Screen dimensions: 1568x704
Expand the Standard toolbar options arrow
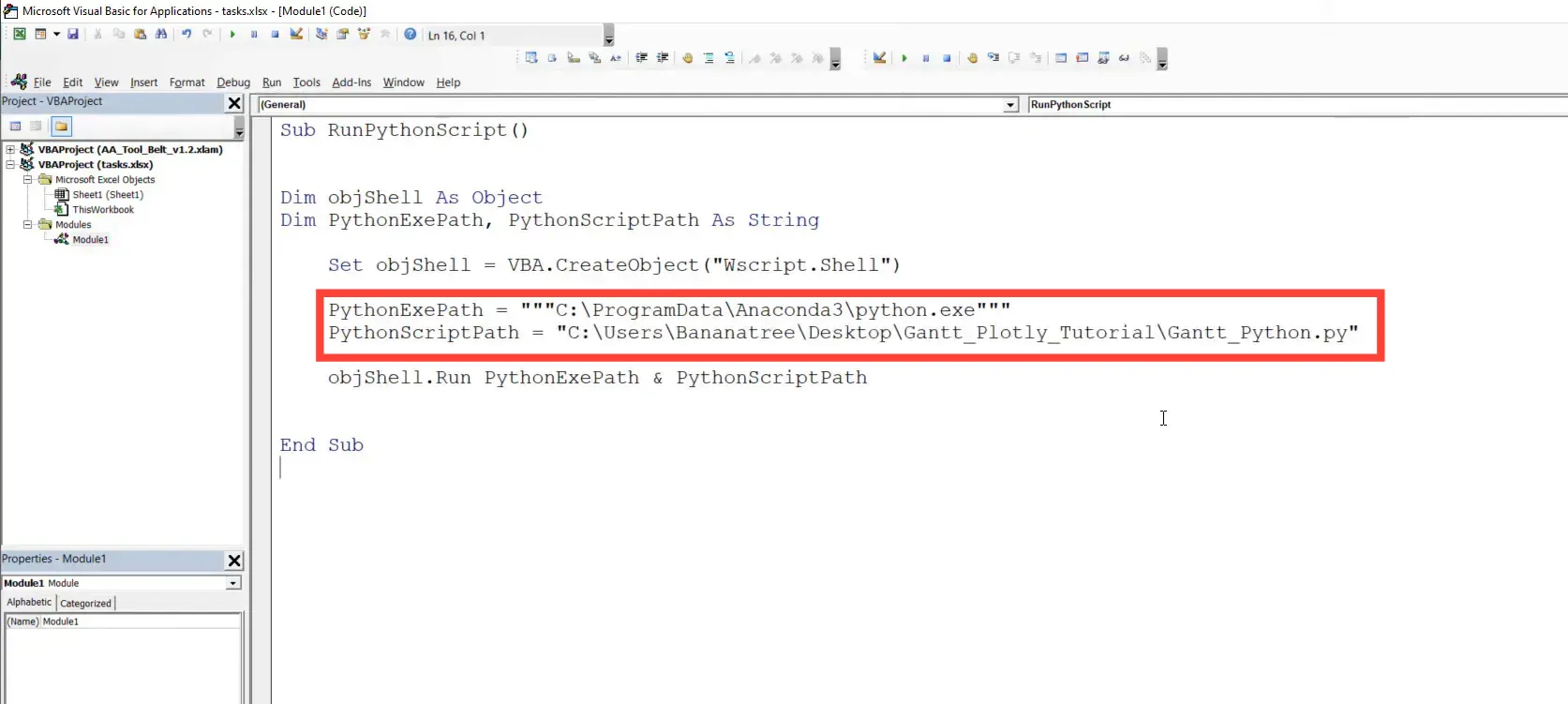tap(608, 36)
